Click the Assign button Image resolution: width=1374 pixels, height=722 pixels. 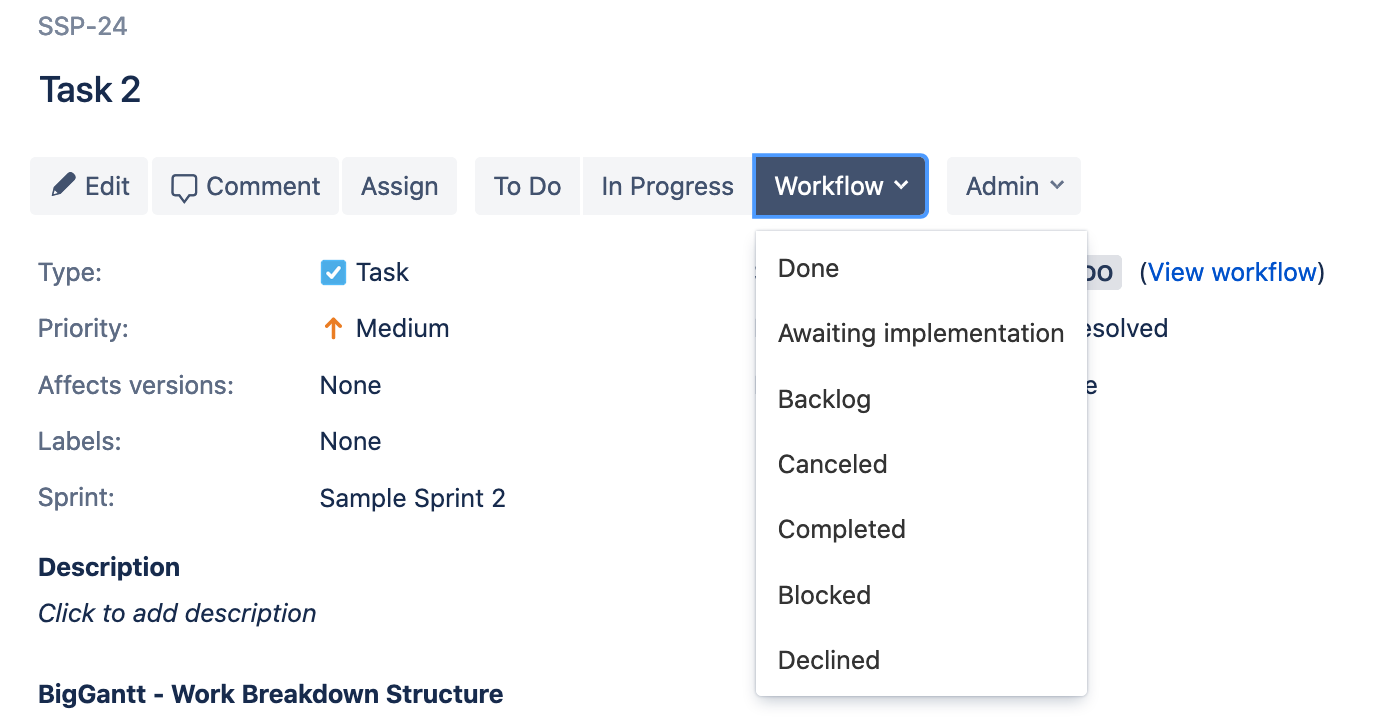399,185
